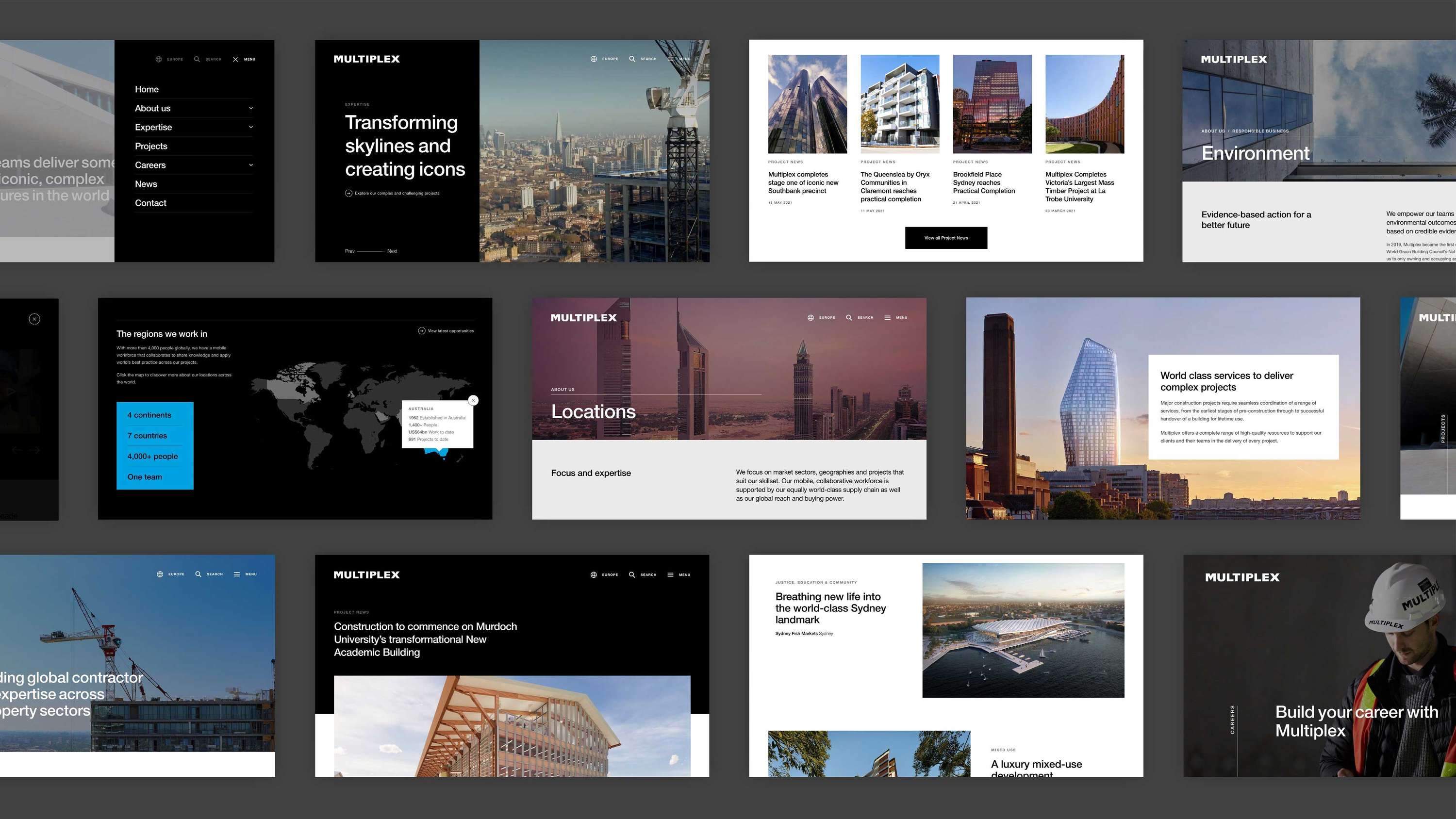This screenshot has height=819, width=1456.
Task: Click the circled X close icon on the dark left panel
Action: point(34,319)
